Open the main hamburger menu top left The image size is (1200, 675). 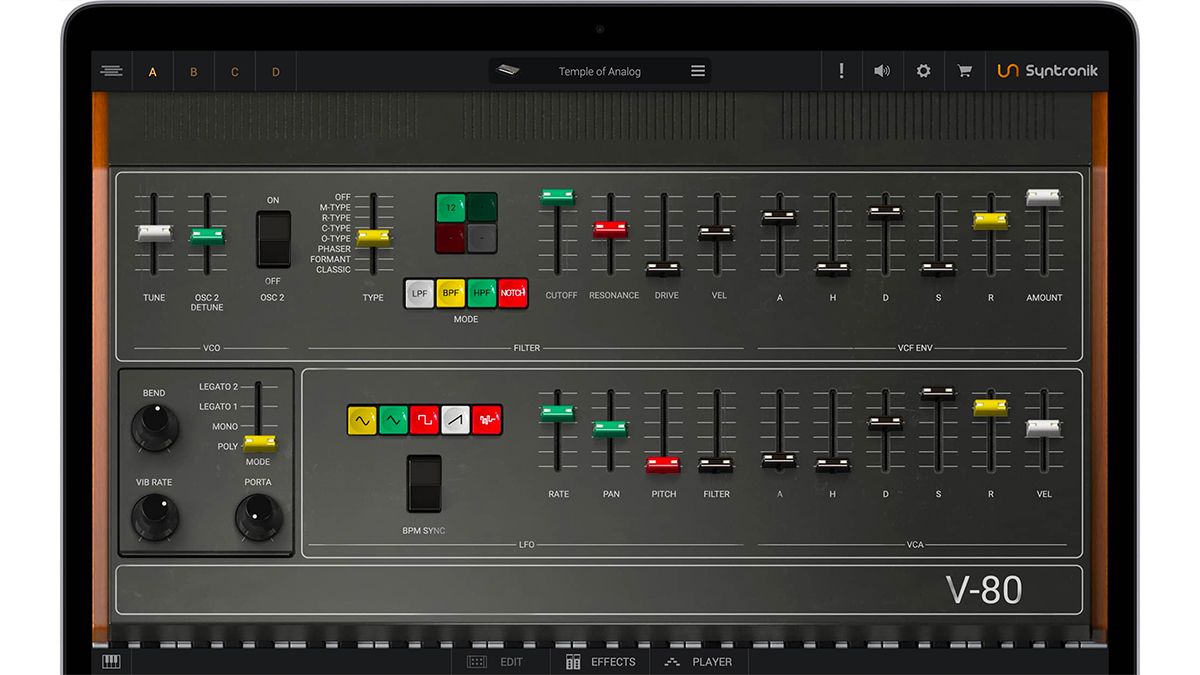coord(112,70)
